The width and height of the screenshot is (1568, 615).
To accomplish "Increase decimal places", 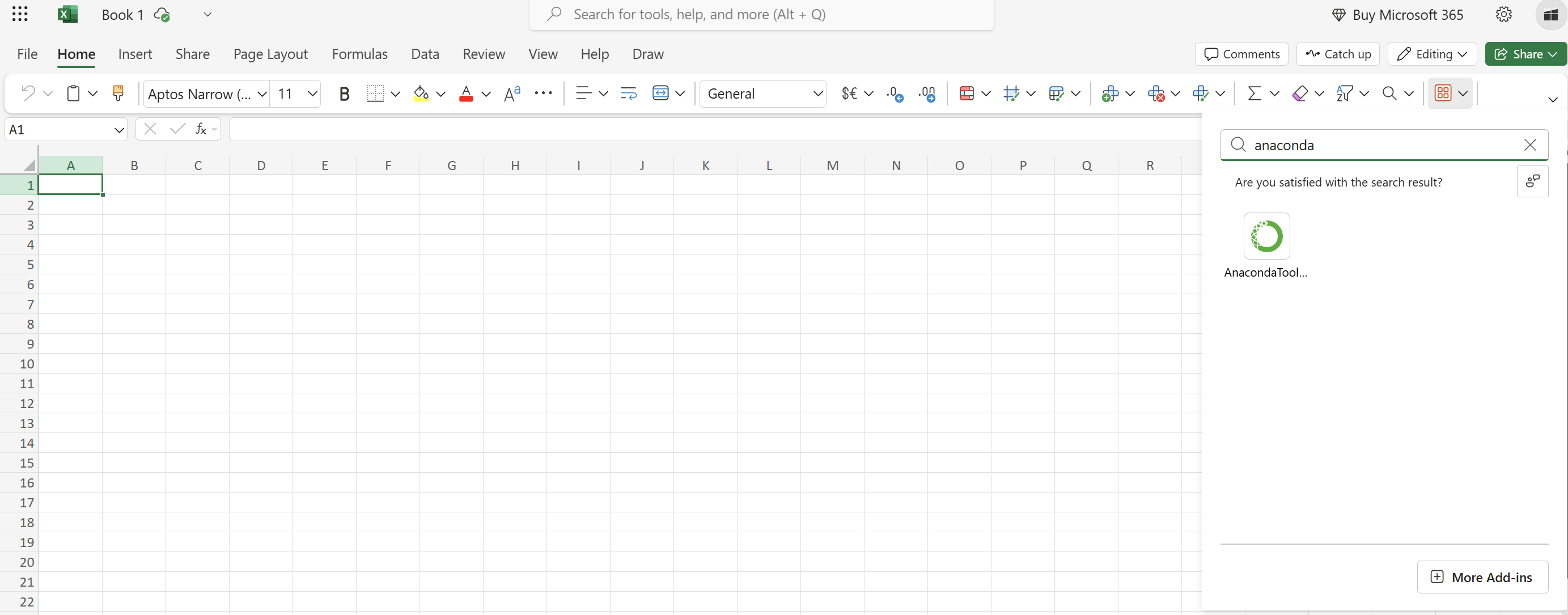I will tap(927, 93).
